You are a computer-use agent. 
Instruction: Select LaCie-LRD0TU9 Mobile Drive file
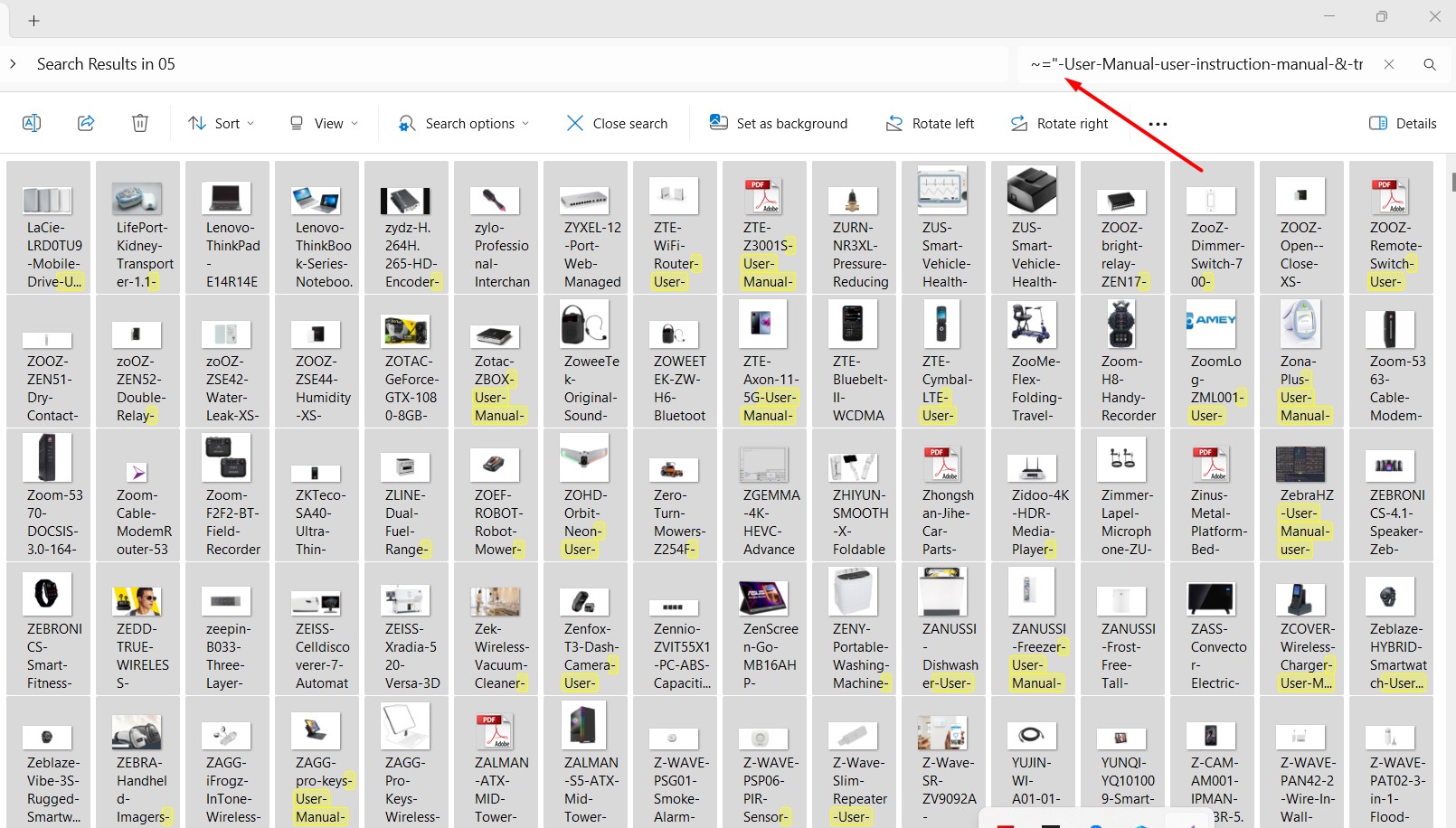[x=49, y=228]
